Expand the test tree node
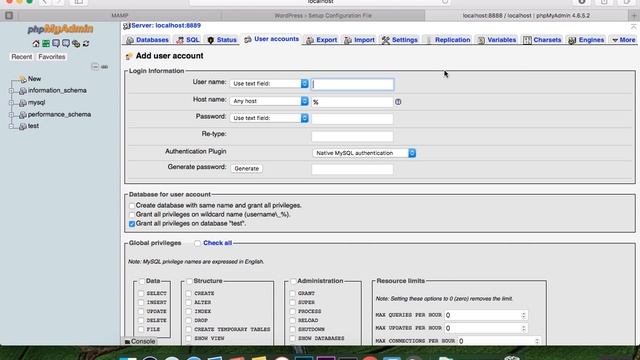Viewport: 640px width, 360px height. click(x=11, y=127)
